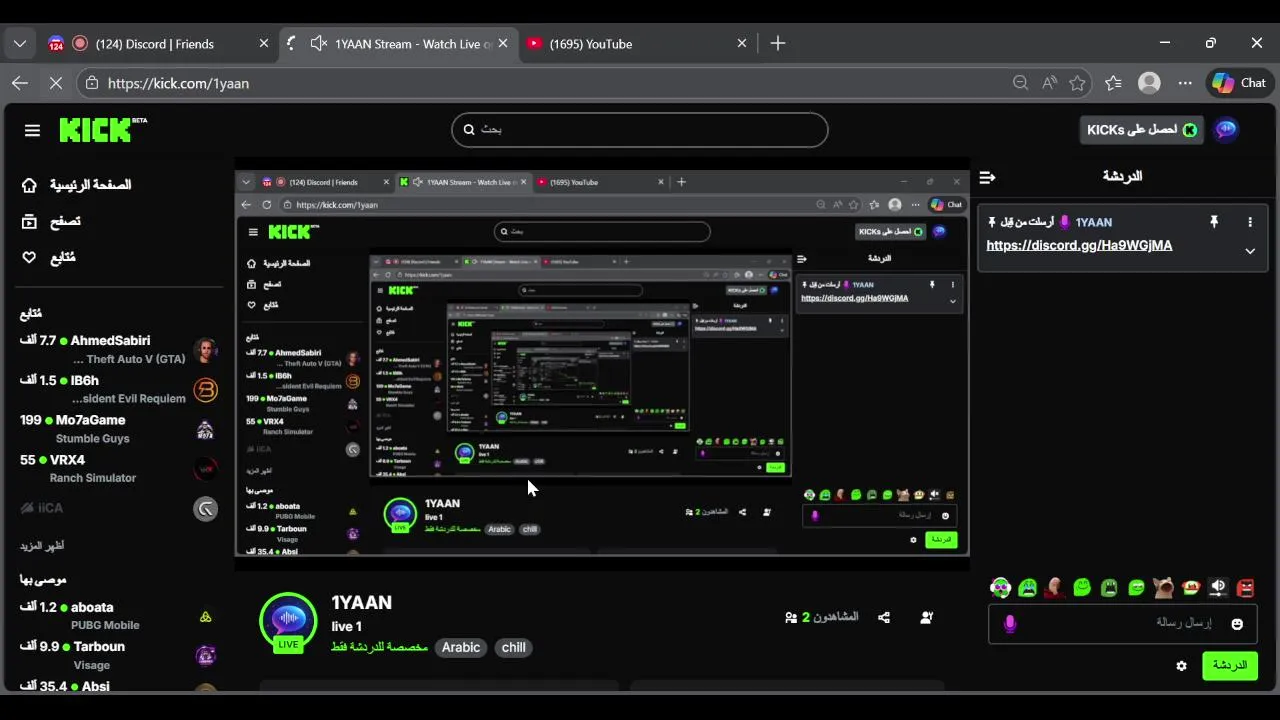The width and height of the screenshot is (1280, 720).
Task: Insert the red character emote
Action: (1054, 587)
